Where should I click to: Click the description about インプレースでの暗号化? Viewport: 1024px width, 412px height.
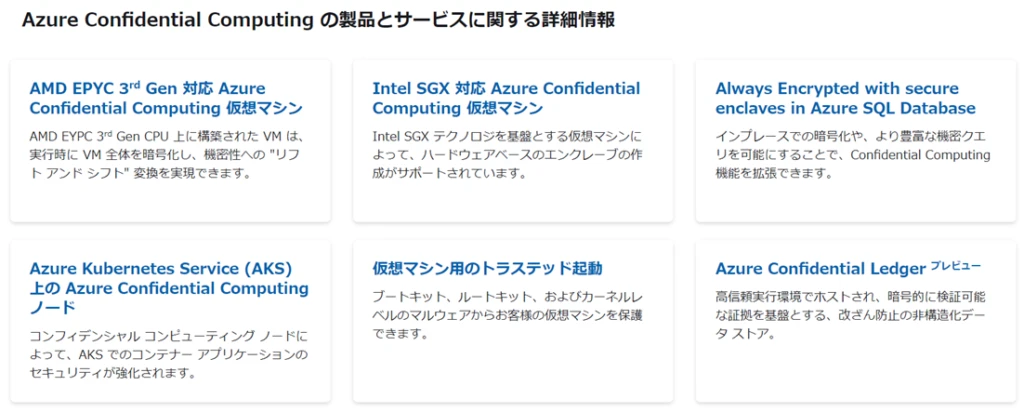point(852,154)
